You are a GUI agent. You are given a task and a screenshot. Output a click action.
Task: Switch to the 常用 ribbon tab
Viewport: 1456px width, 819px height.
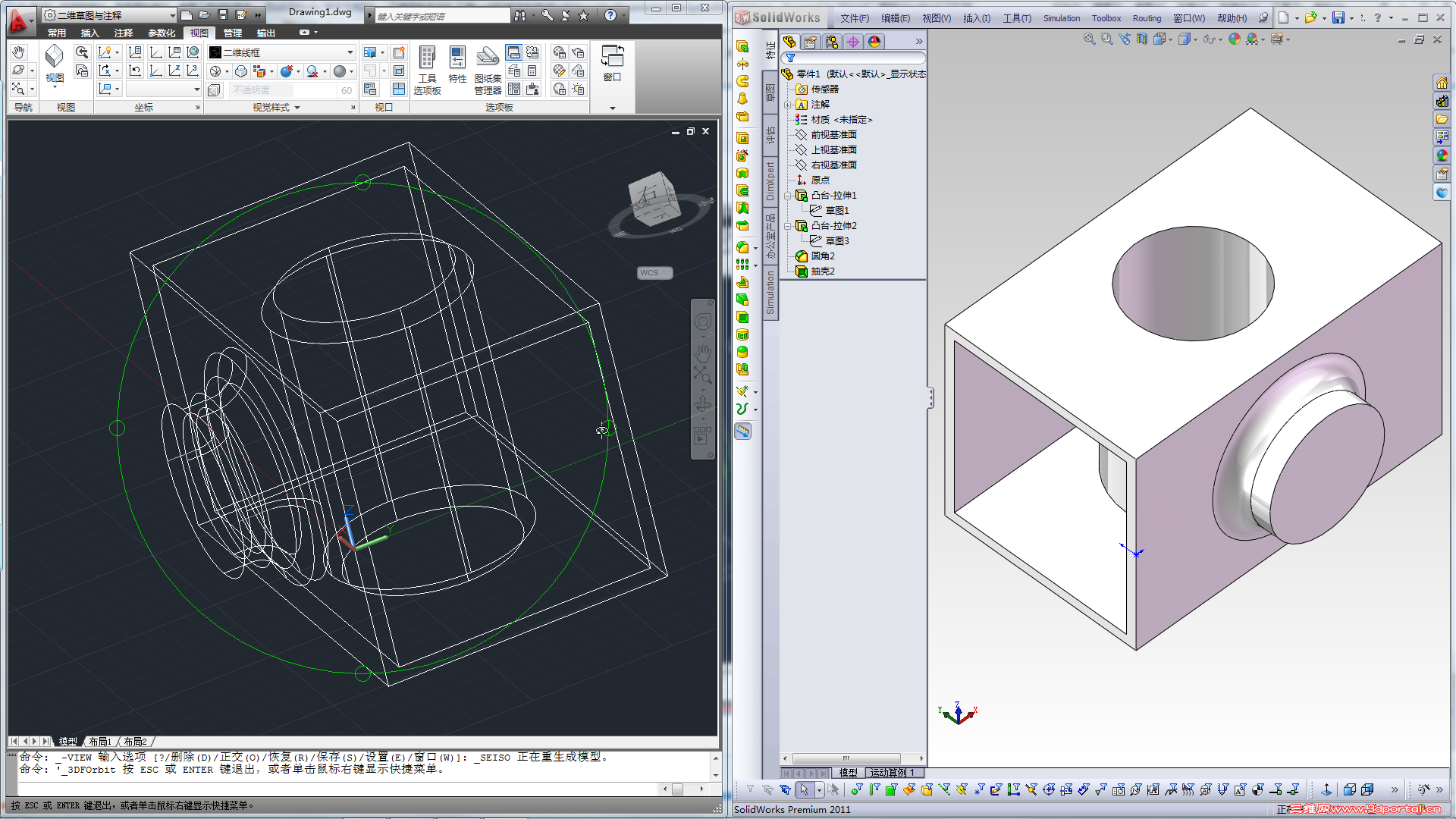click(x=56, y=33)
